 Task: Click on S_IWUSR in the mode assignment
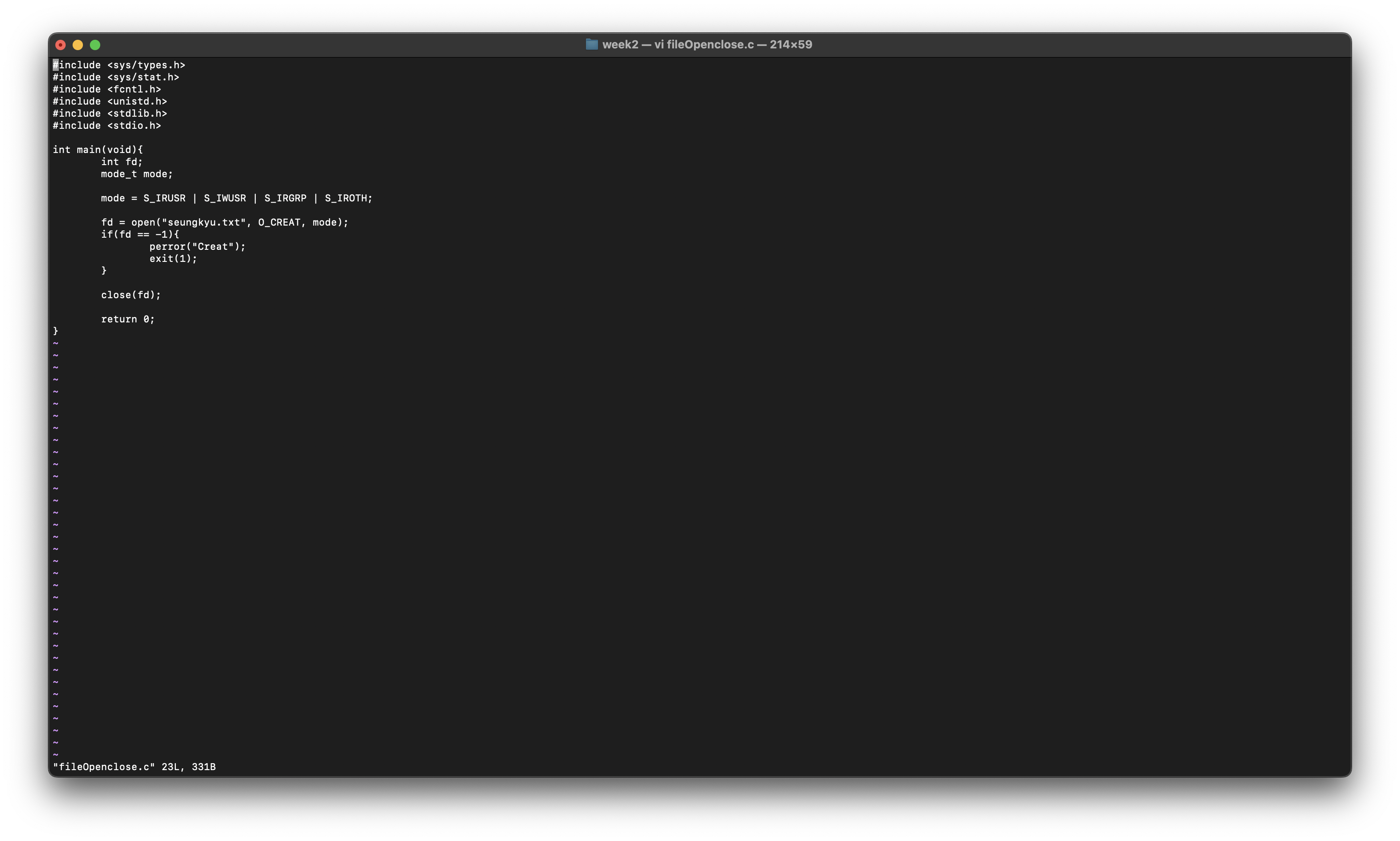pyautogui.click(x=225, y=198)
